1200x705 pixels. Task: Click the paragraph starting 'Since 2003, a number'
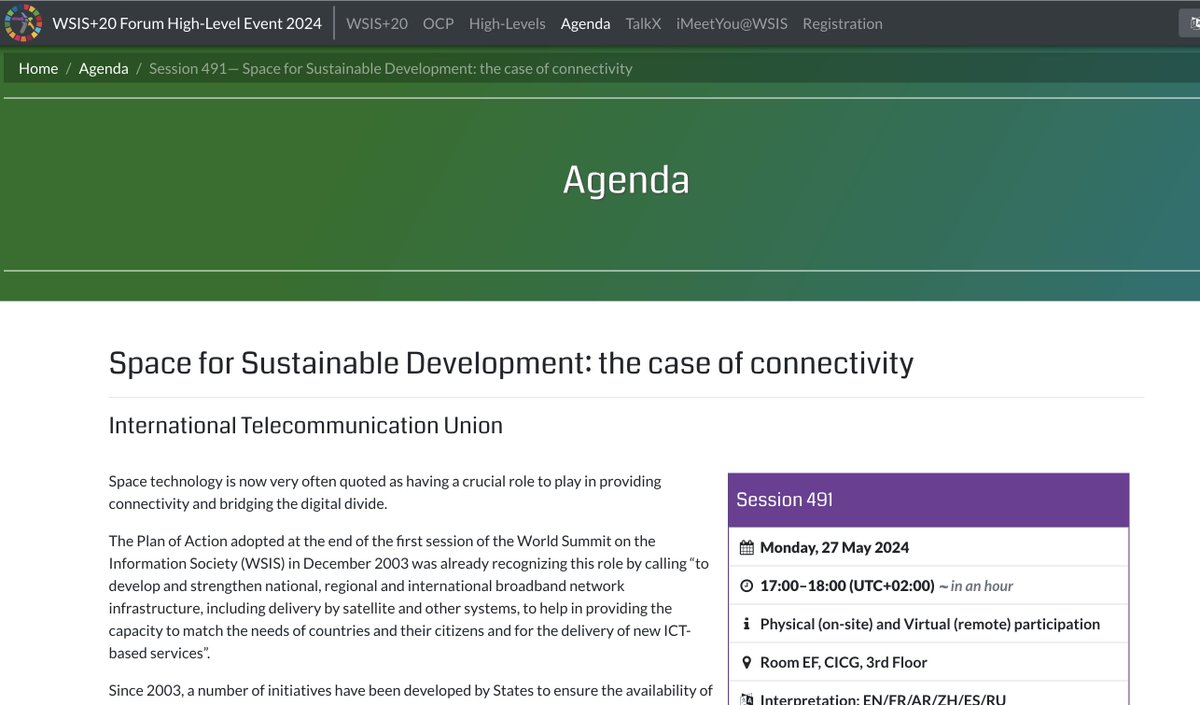[410, 691]
